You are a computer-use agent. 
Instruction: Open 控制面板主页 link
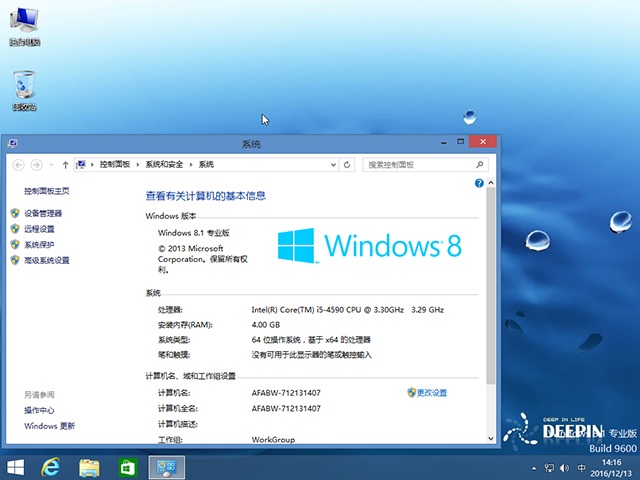click(47, 191)
